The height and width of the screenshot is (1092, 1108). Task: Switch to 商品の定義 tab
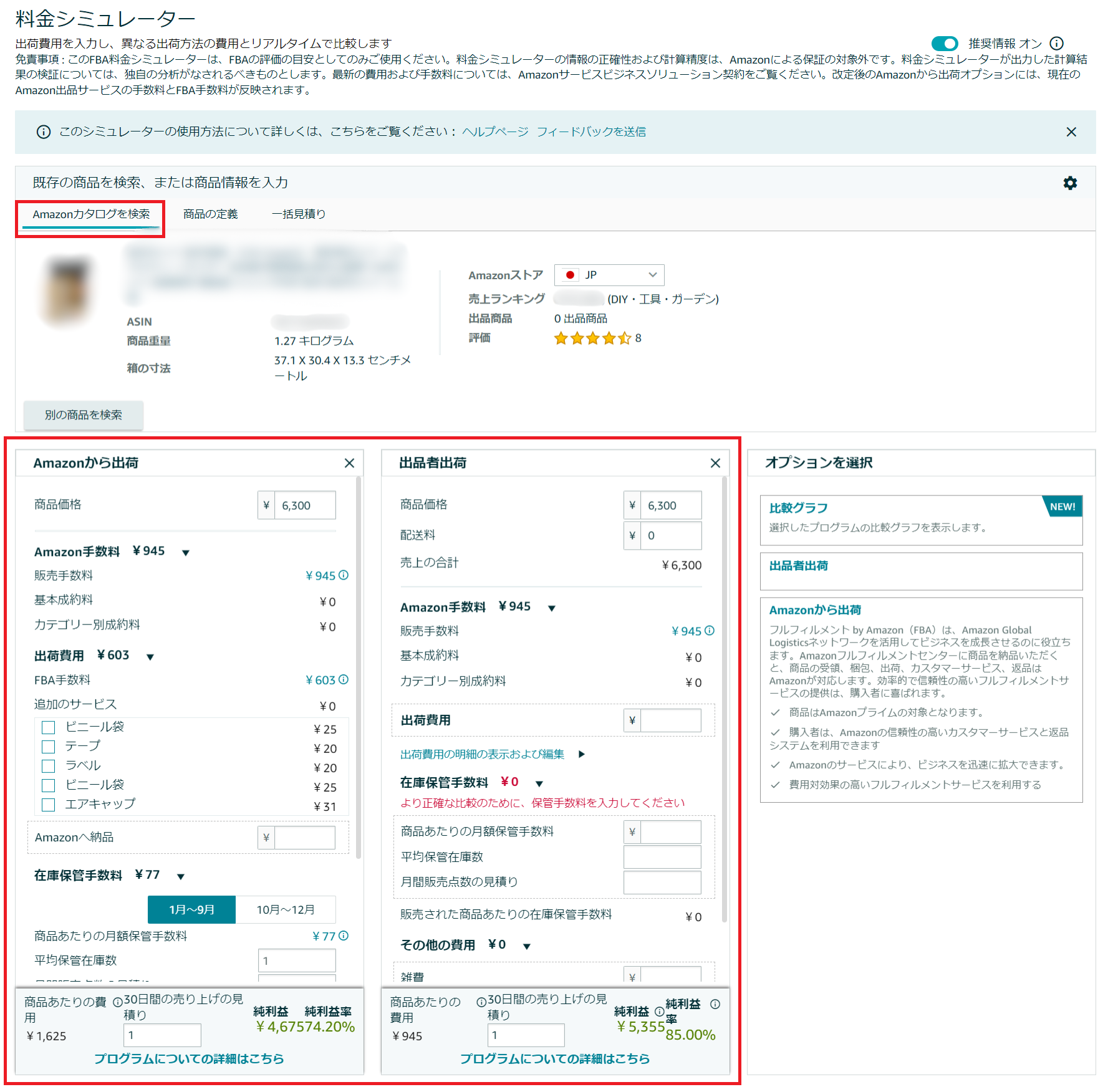[210, 214]
